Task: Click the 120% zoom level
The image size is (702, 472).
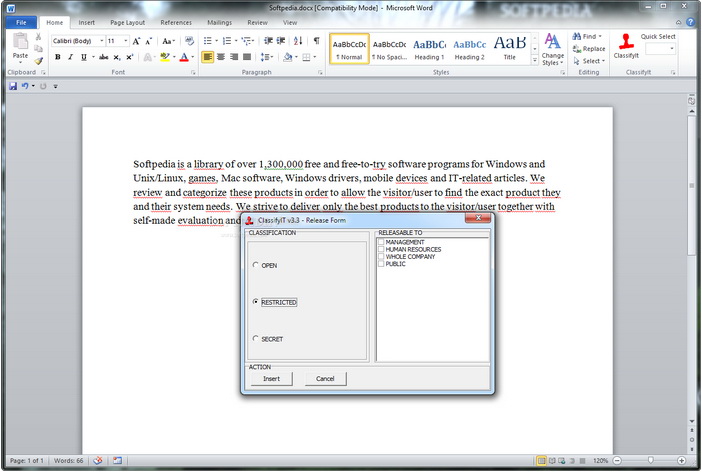Action: 600,460
